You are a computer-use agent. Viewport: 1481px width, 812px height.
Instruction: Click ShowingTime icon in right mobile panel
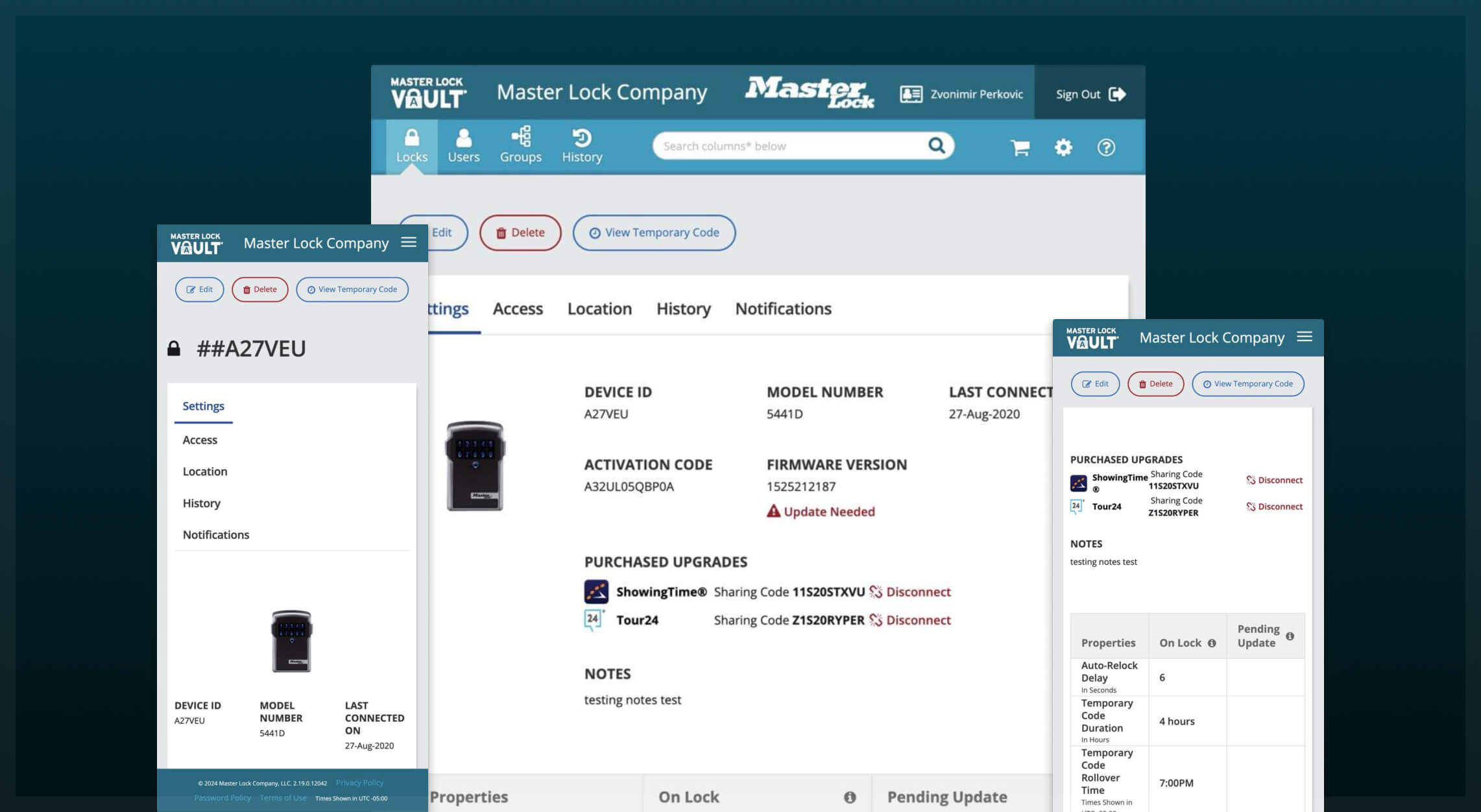point(1078,483)
